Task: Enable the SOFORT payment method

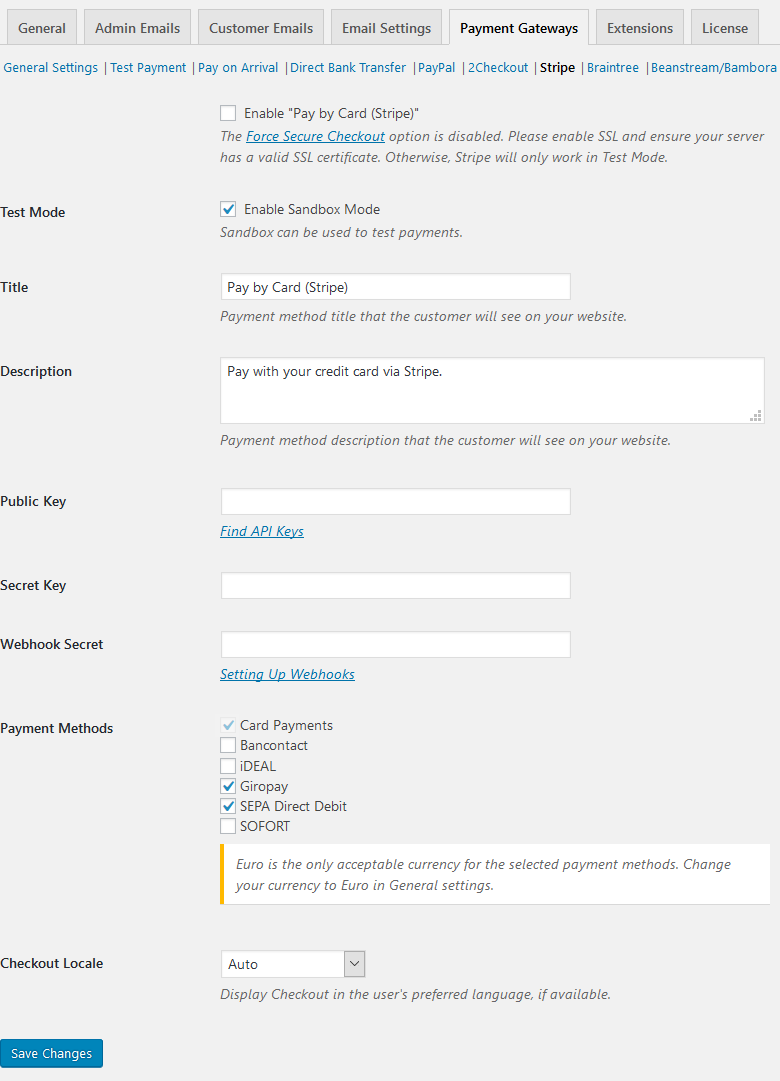Action: coord(228,827)
